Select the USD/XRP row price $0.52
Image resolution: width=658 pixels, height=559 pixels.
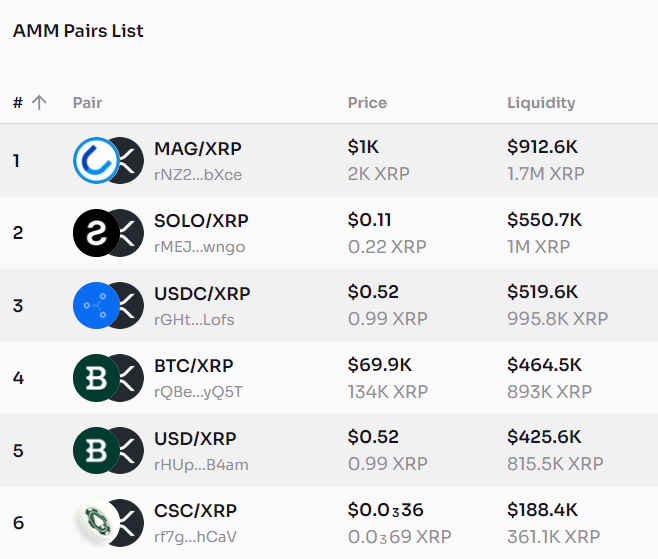[373, 437]
